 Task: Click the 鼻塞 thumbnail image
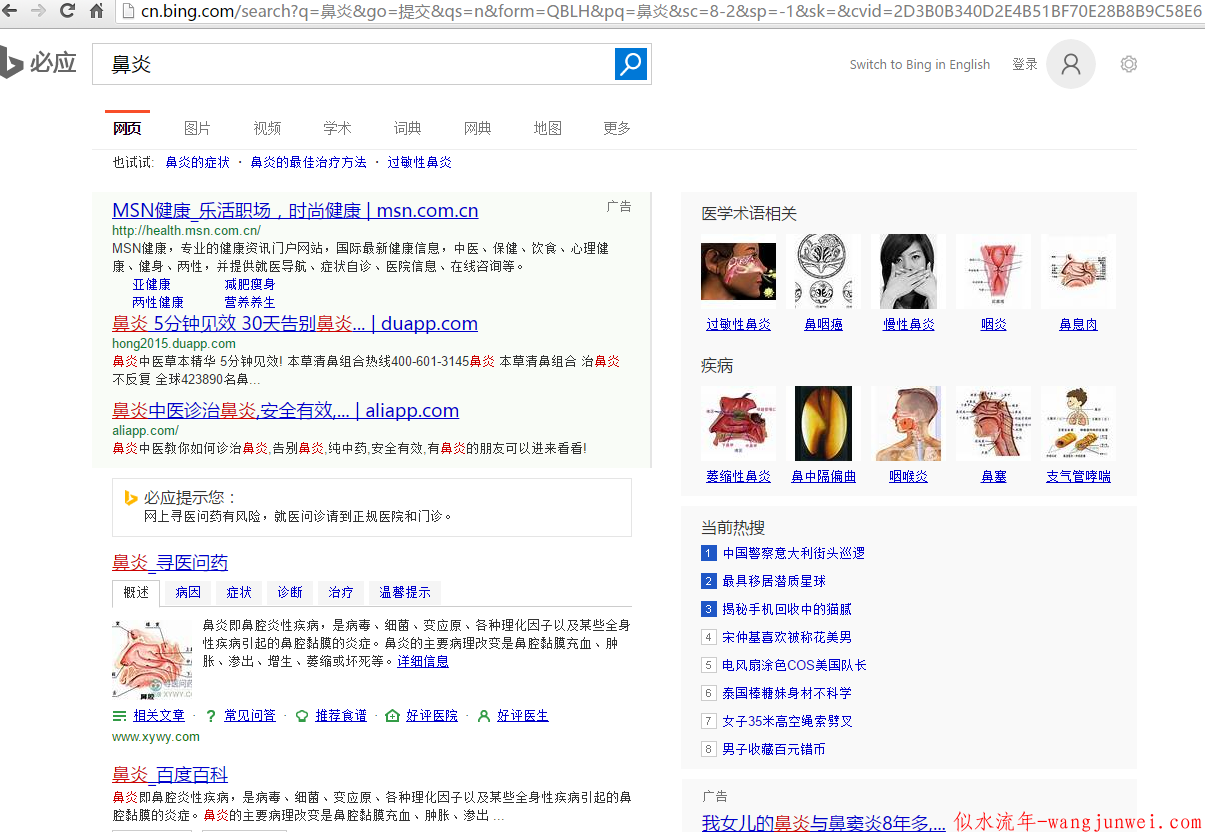pos(993,424)
